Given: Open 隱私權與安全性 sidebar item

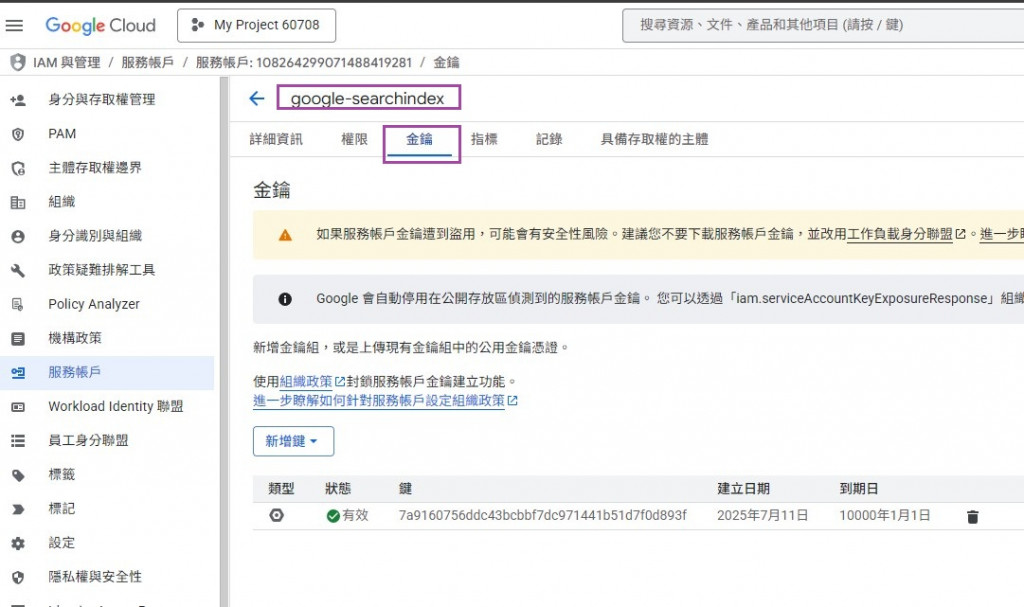Looking at the screenshot, I should [95, 576].
